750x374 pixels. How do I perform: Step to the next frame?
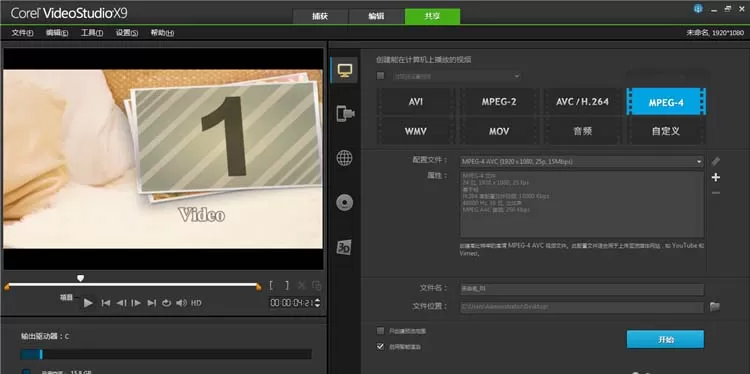136,303
